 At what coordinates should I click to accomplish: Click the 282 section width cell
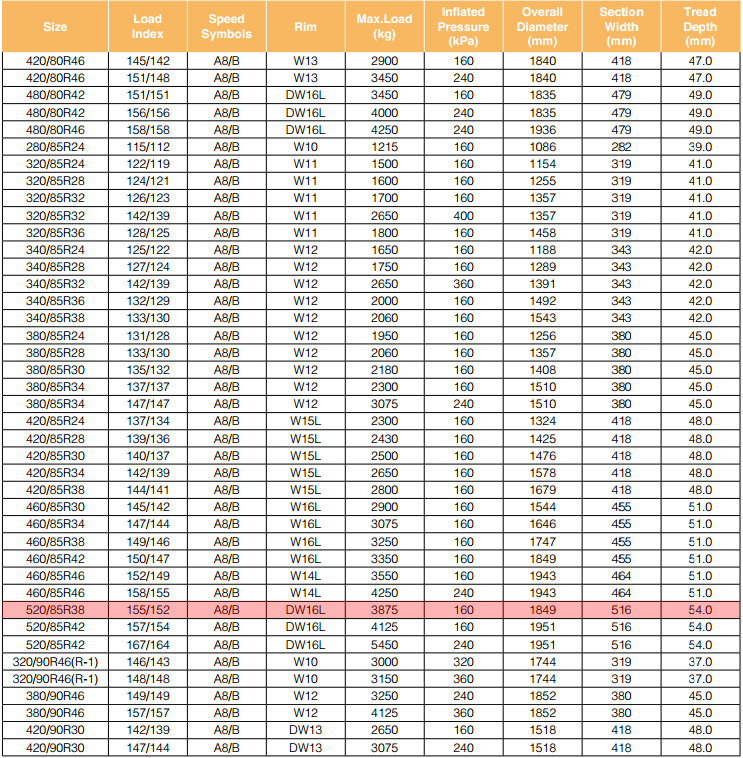621,146
